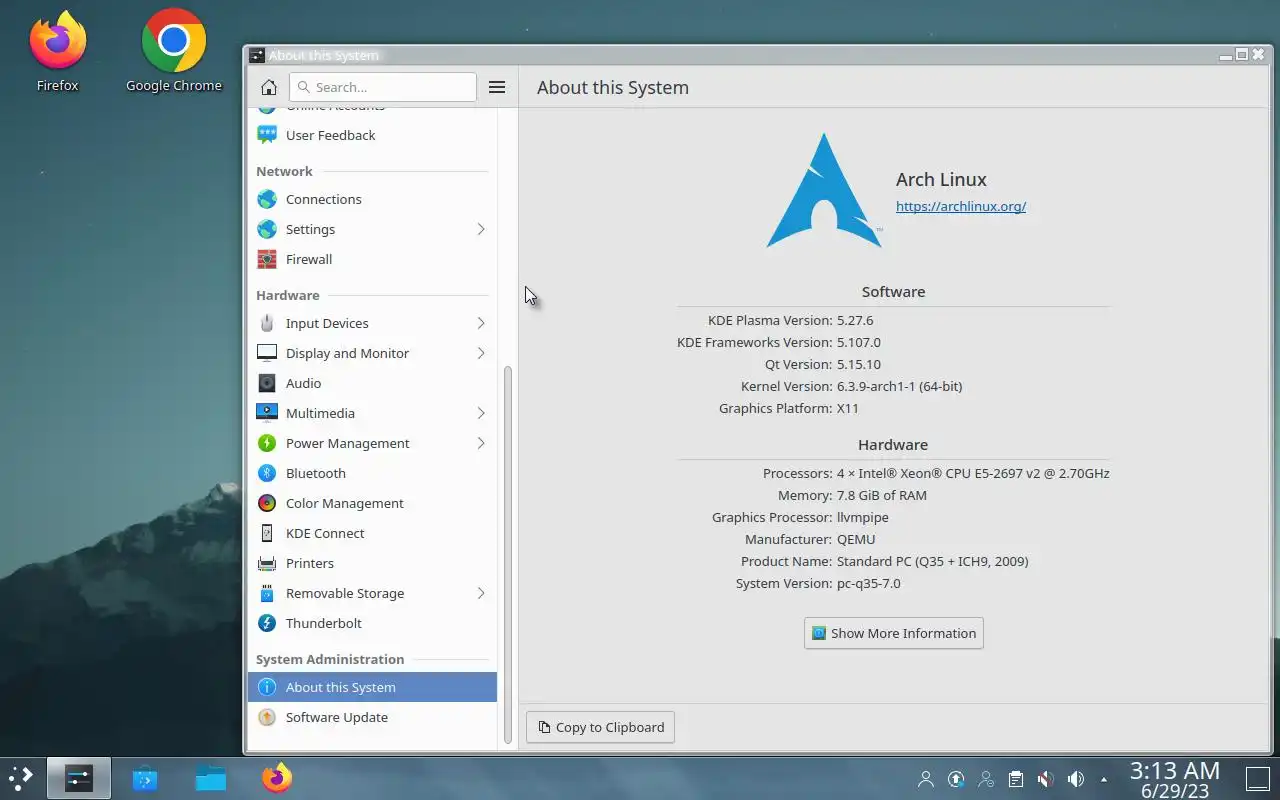Open the Google Chrome desktop shortcut

point(174,52)
